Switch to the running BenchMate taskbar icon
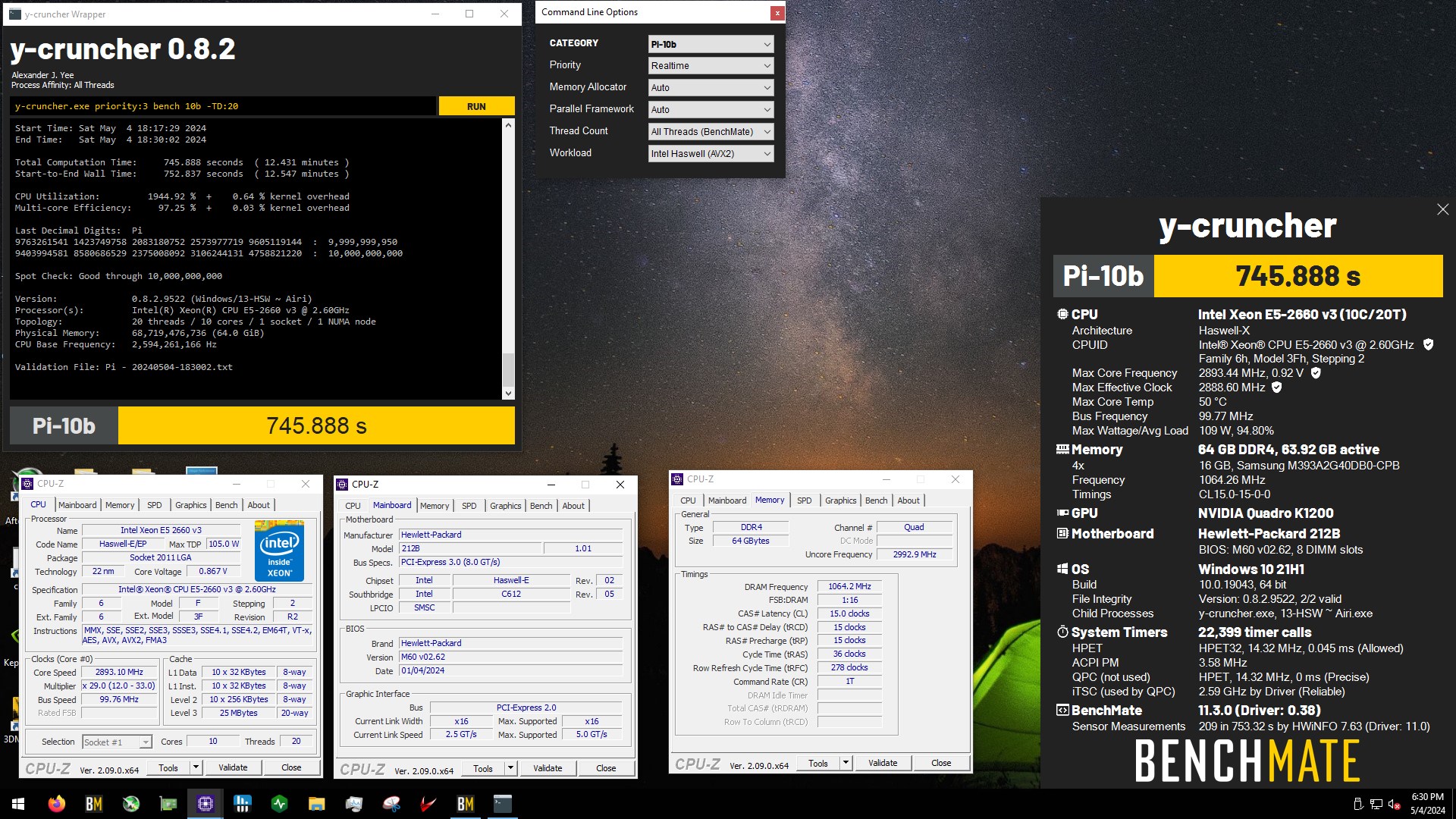 click(x=466, y=804)
